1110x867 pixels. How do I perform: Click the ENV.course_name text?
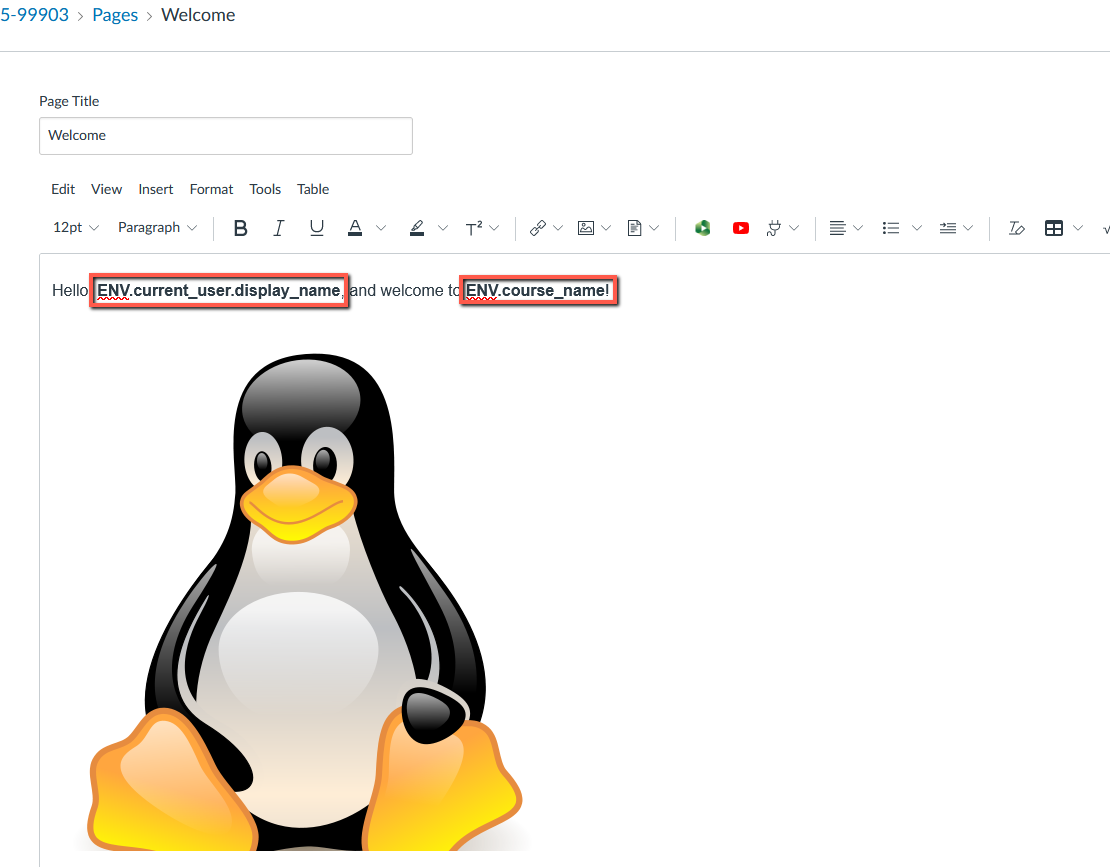pos(537,291)
